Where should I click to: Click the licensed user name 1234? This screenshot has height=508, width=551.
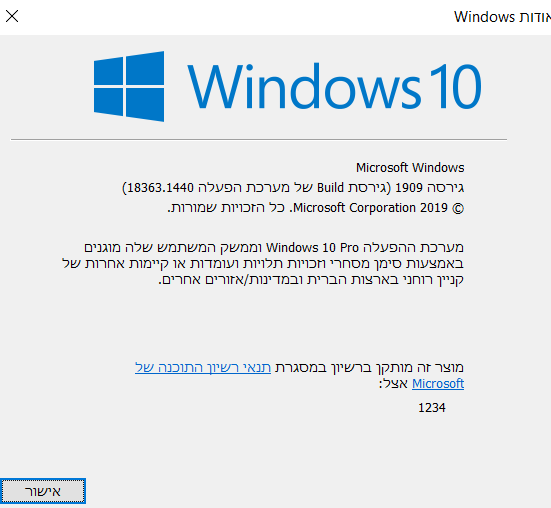tap(432, 408)
